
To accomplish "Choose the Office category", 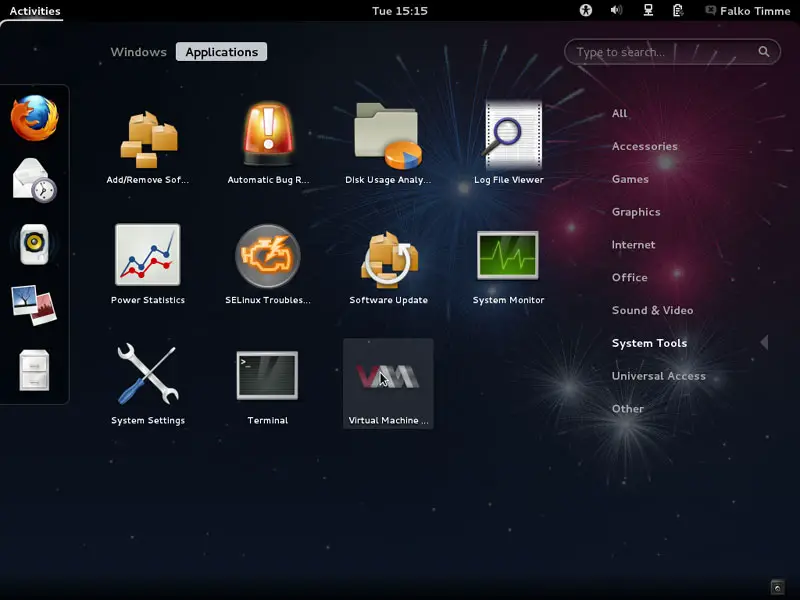I will point(630,278).
